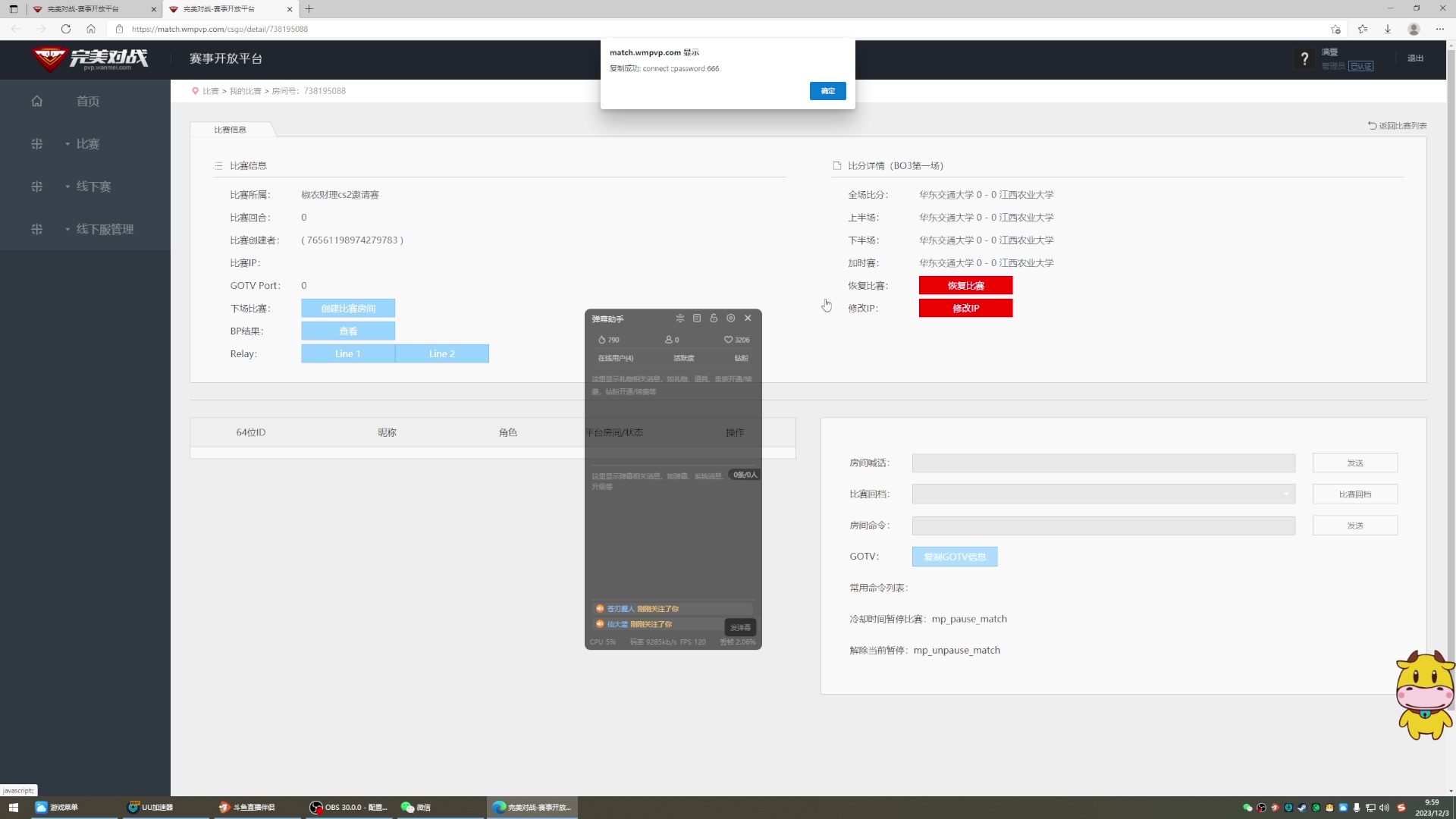1456x819 pixels.
Task: Click the browser refresh icon
Action: (x=66, y=29)
